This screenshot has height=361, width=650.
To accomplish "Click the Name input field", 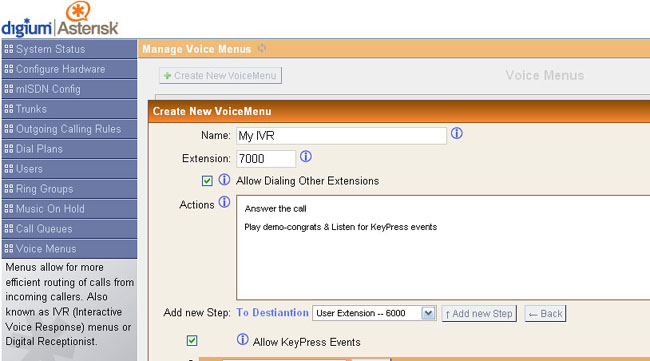I will click(x=341, y=136).
